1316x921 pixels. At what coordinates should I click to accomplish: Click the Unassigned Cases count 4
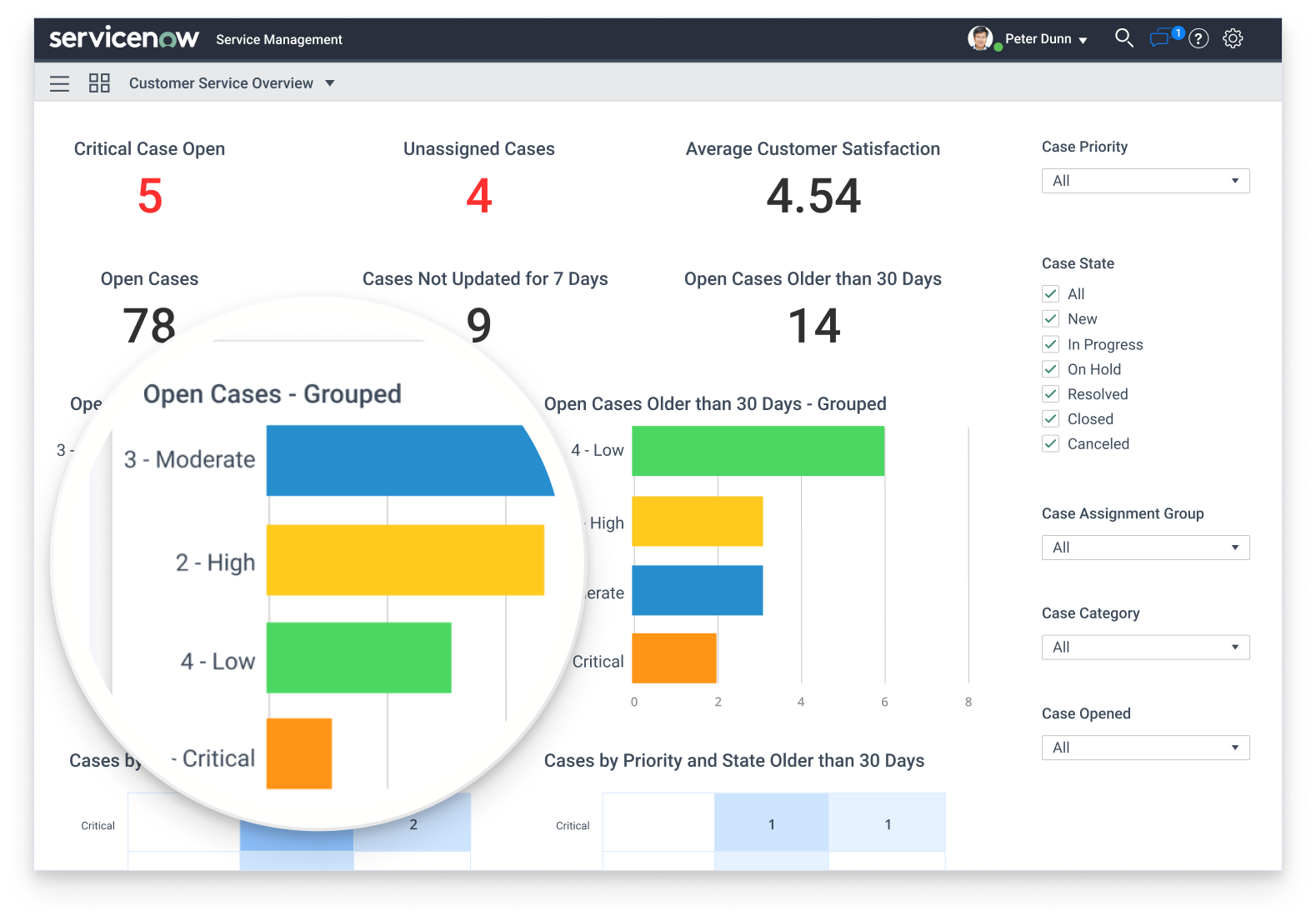point(478,197)
